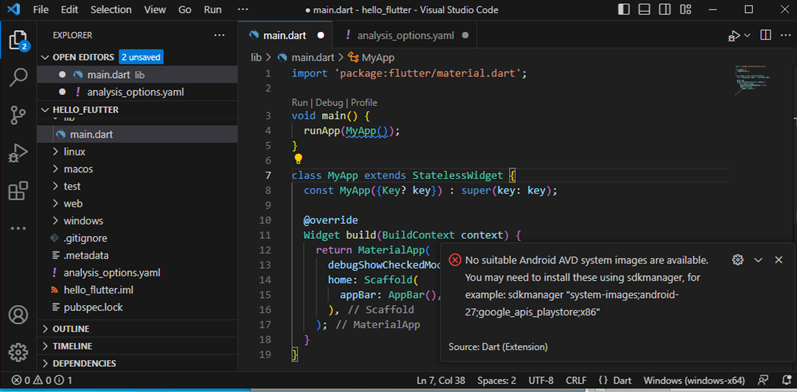Open the Edit menu
The width and height of the screenshot is (797, 392).
tap(69, 10)
